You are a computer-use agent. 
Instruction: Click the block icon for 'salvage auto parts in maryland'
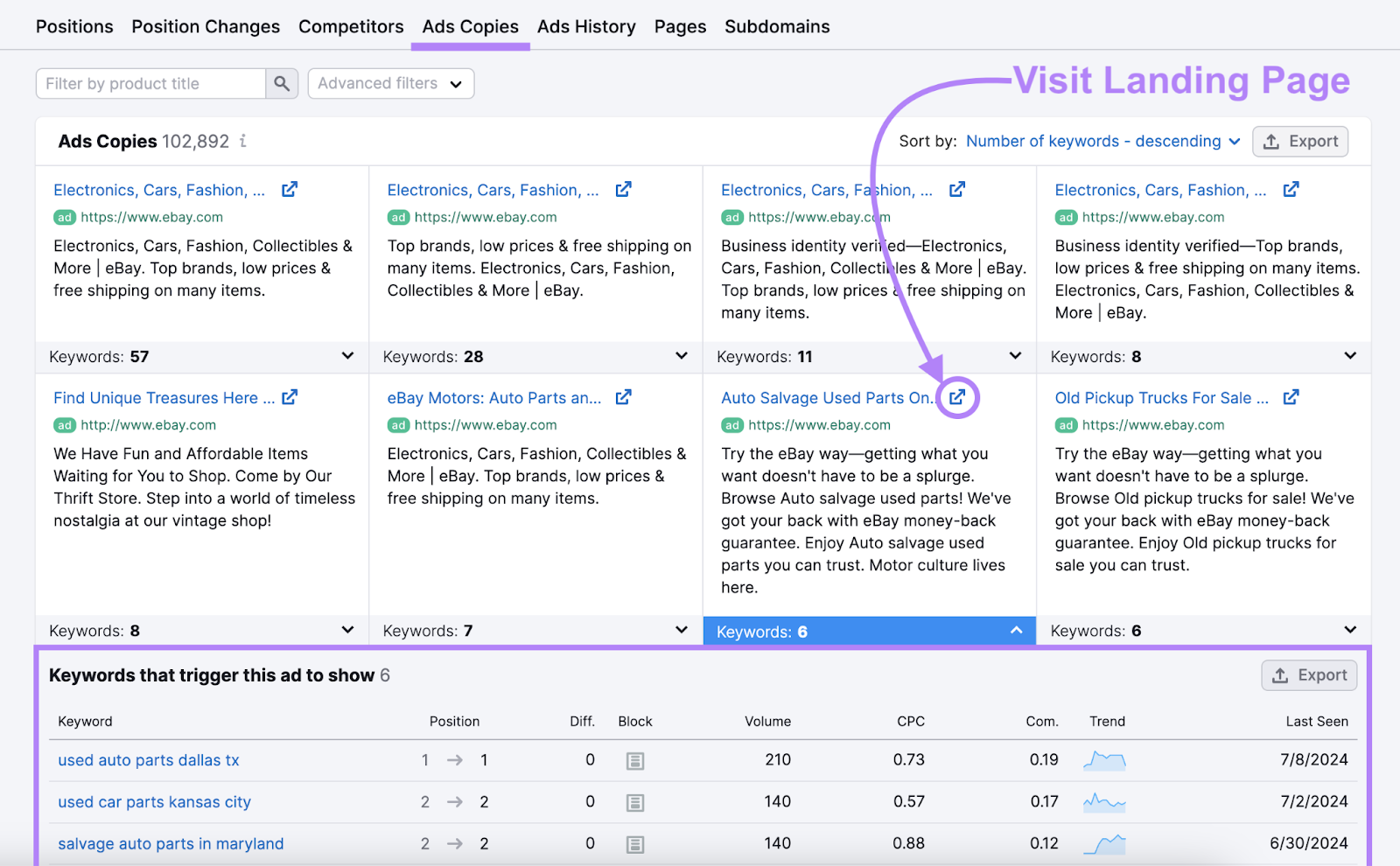pyautogui.click(x=634, y=843)
